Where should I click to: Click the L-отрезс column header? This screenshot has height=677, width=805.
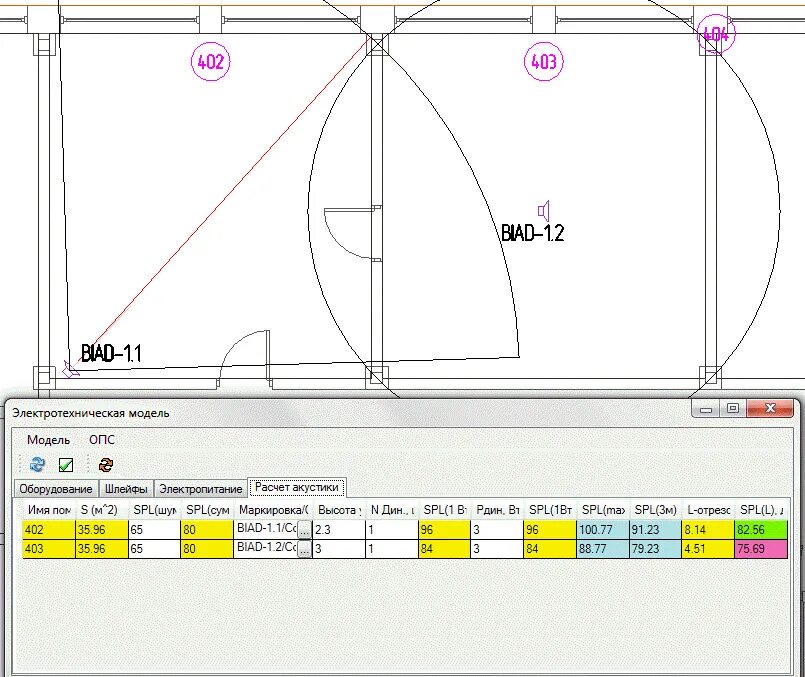tap(708, 510)
